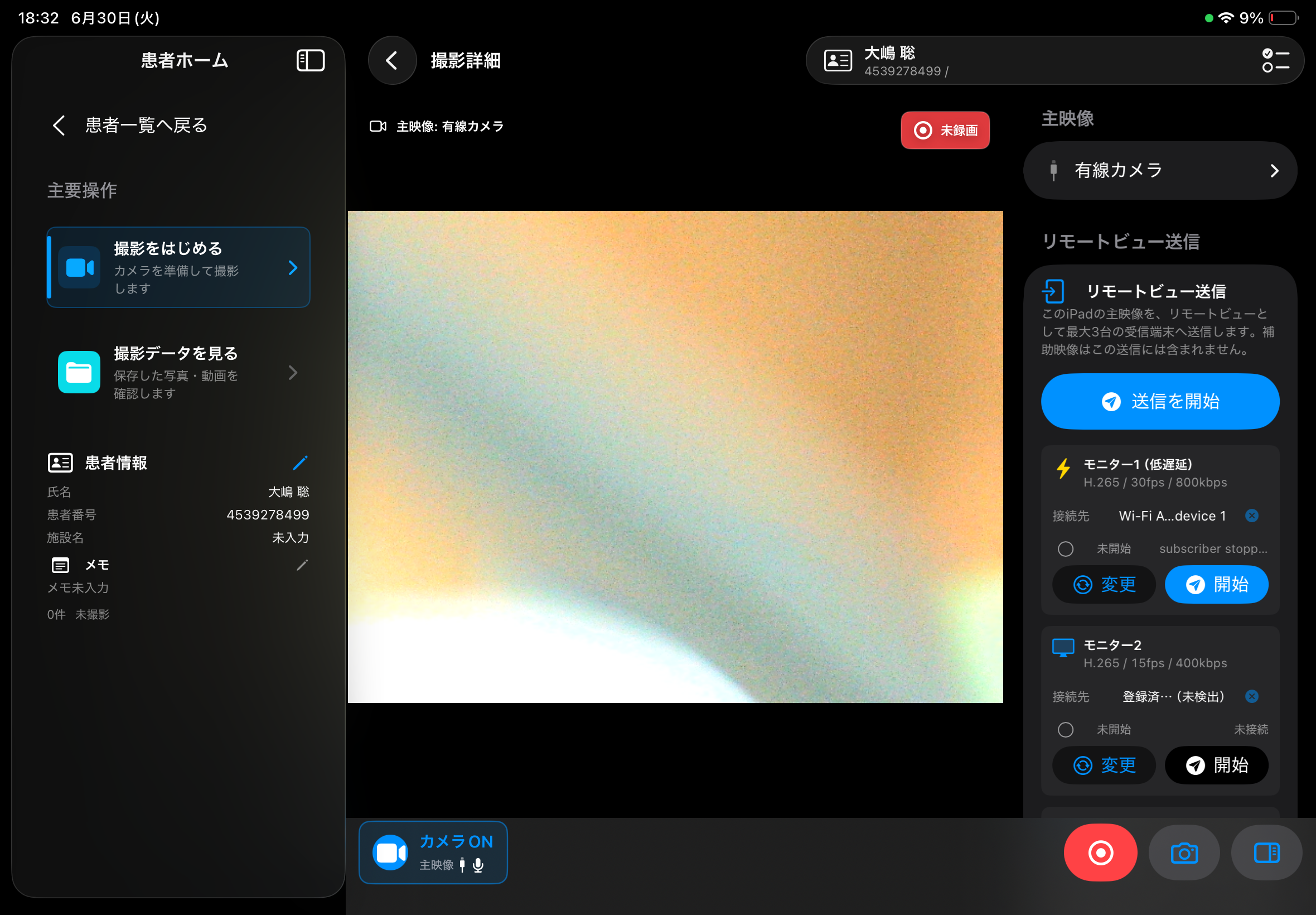Start Monitor-1 with the 開始 button
Viewport: 1316px width, 915px height.
(1216, 585)
